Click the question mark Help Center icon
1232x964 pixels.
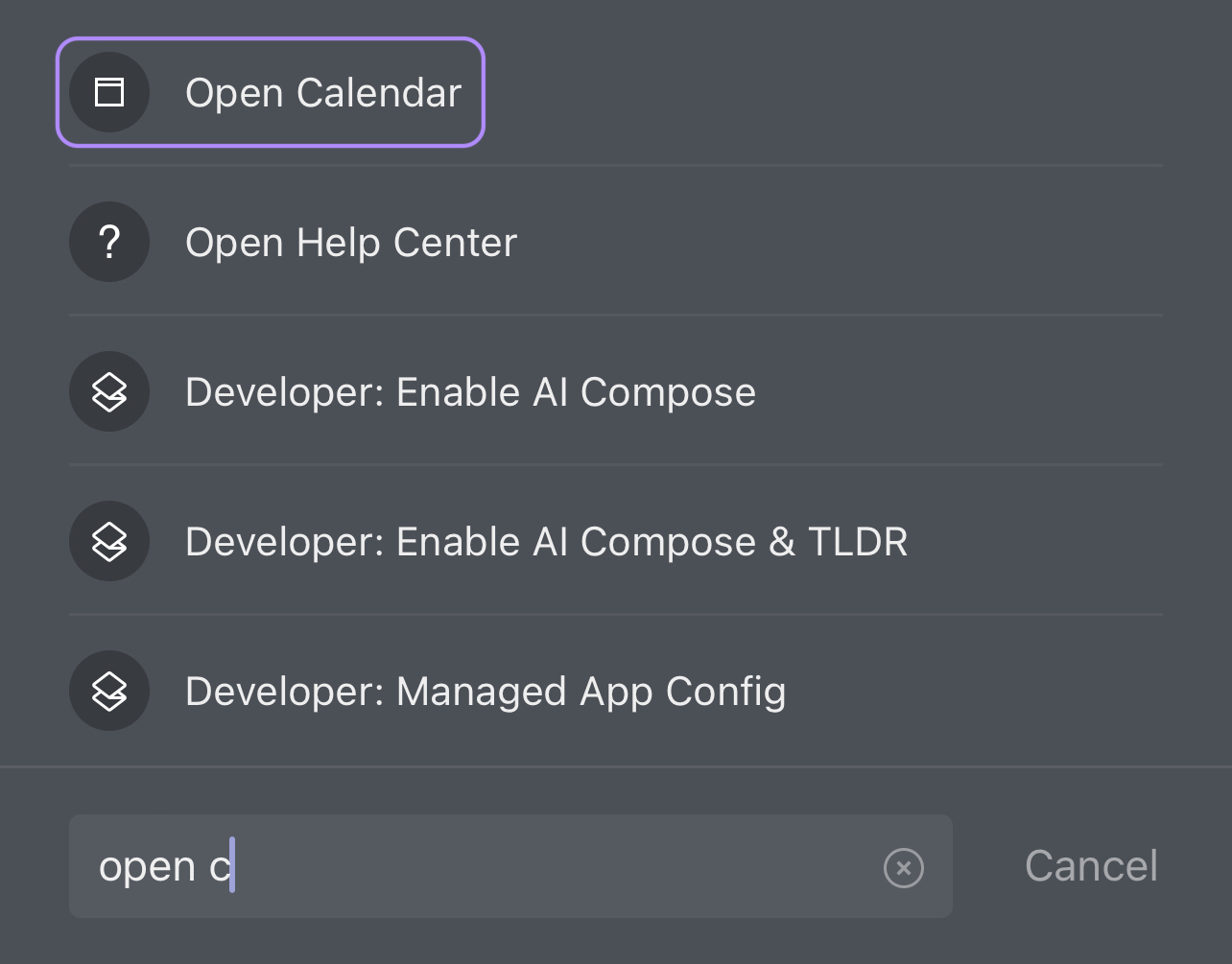(109, 242)
